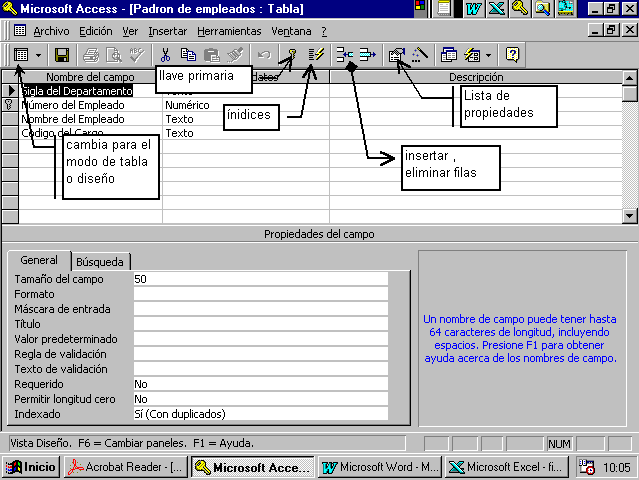
Task: Click the Texto de validación field
Action: pyautogui.click(x=261, y=369)
